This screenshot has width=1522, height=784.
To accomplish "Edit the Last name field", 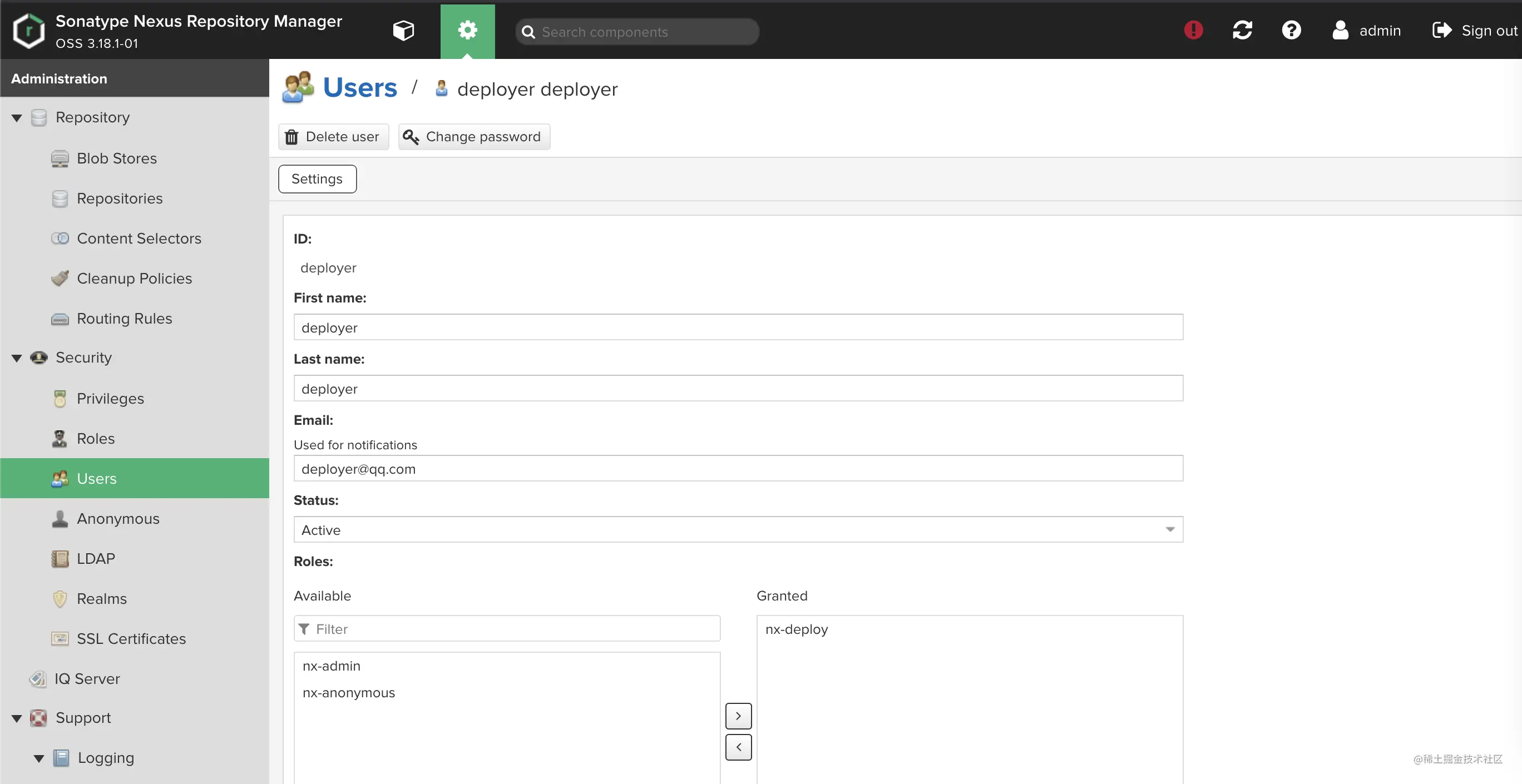I will coord(738,389).
